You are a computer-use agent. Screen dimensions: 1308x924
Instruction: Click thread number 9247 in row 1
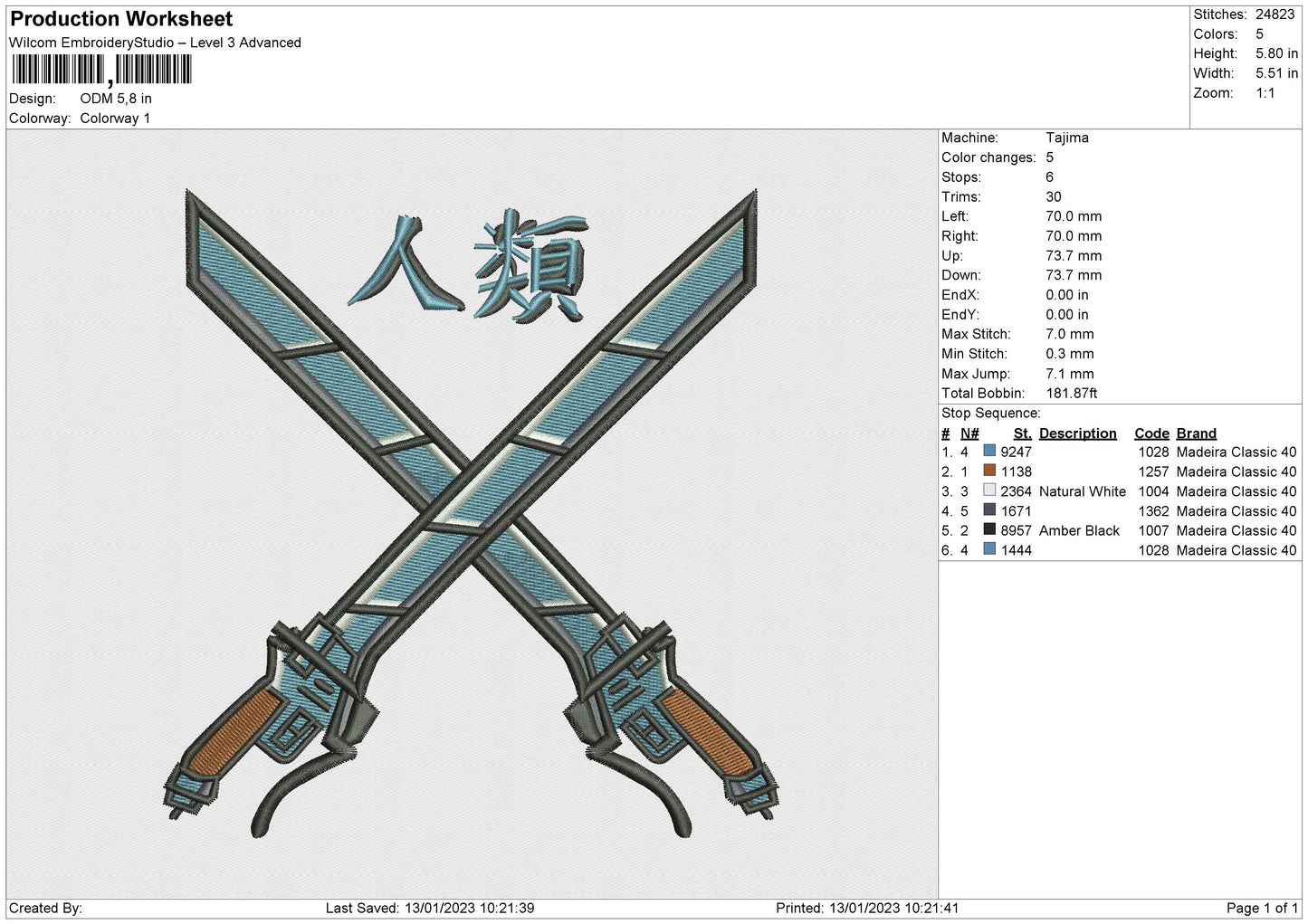1017,452
